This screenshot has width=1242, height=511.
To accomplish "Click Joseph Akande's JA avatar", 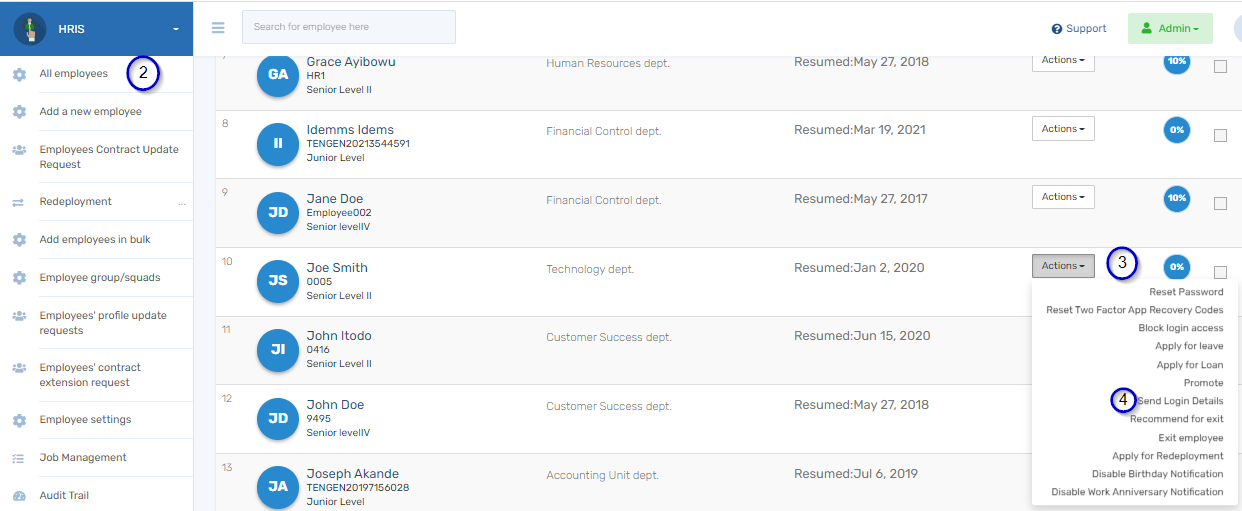I will click(x=278, y=486).
